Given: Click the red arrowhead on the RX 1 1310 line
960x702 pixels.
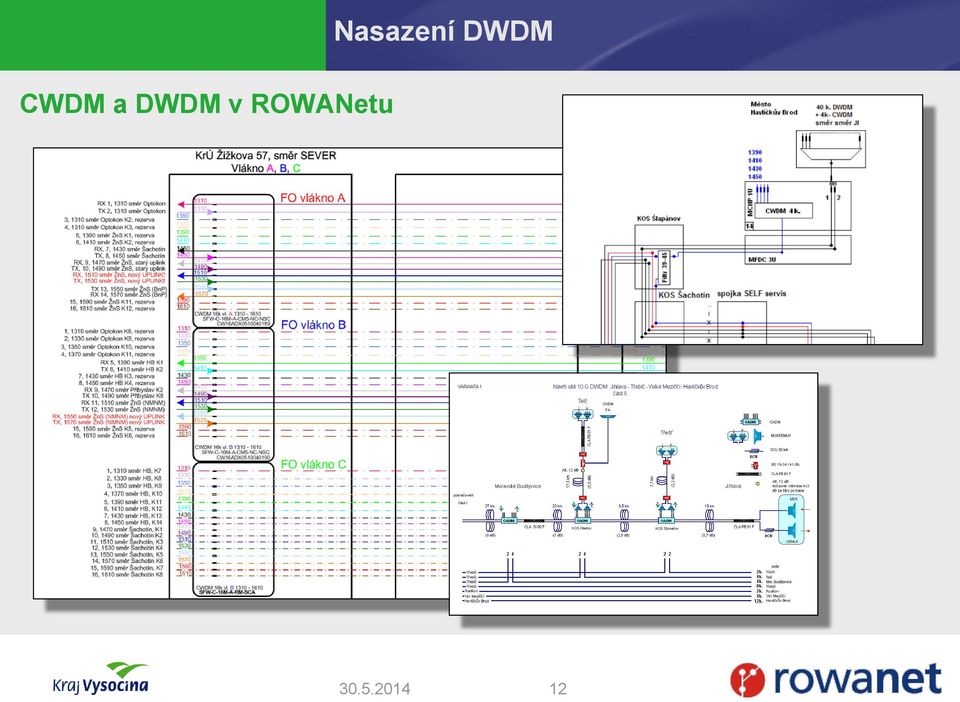Looking at the screenshot, I should click(x=181, y=204).
